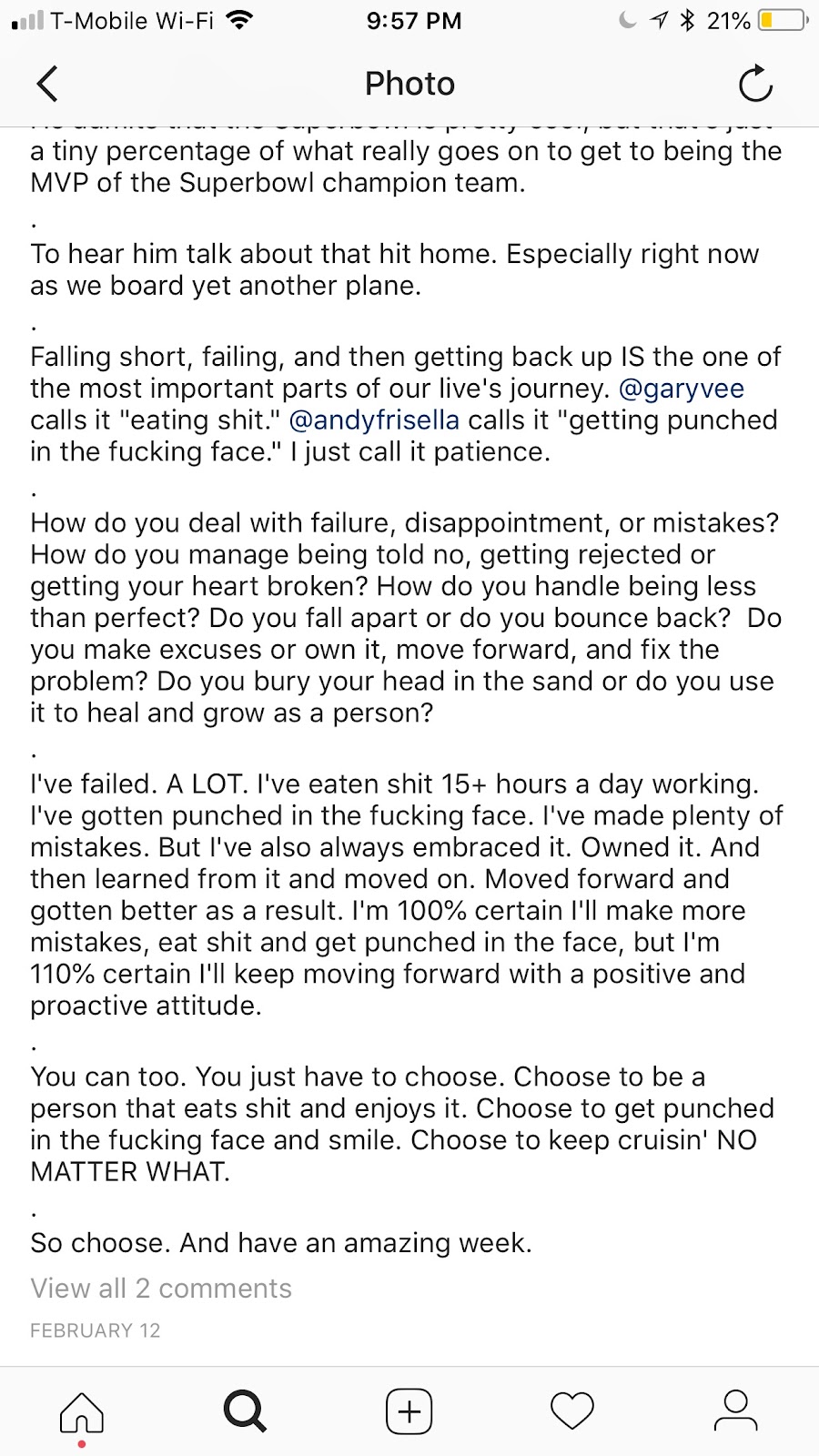Image resolution: width=819 pixels, height=1456 pixels.
Task: Tap the battery icon in status bar
Action: coord(784,20)
